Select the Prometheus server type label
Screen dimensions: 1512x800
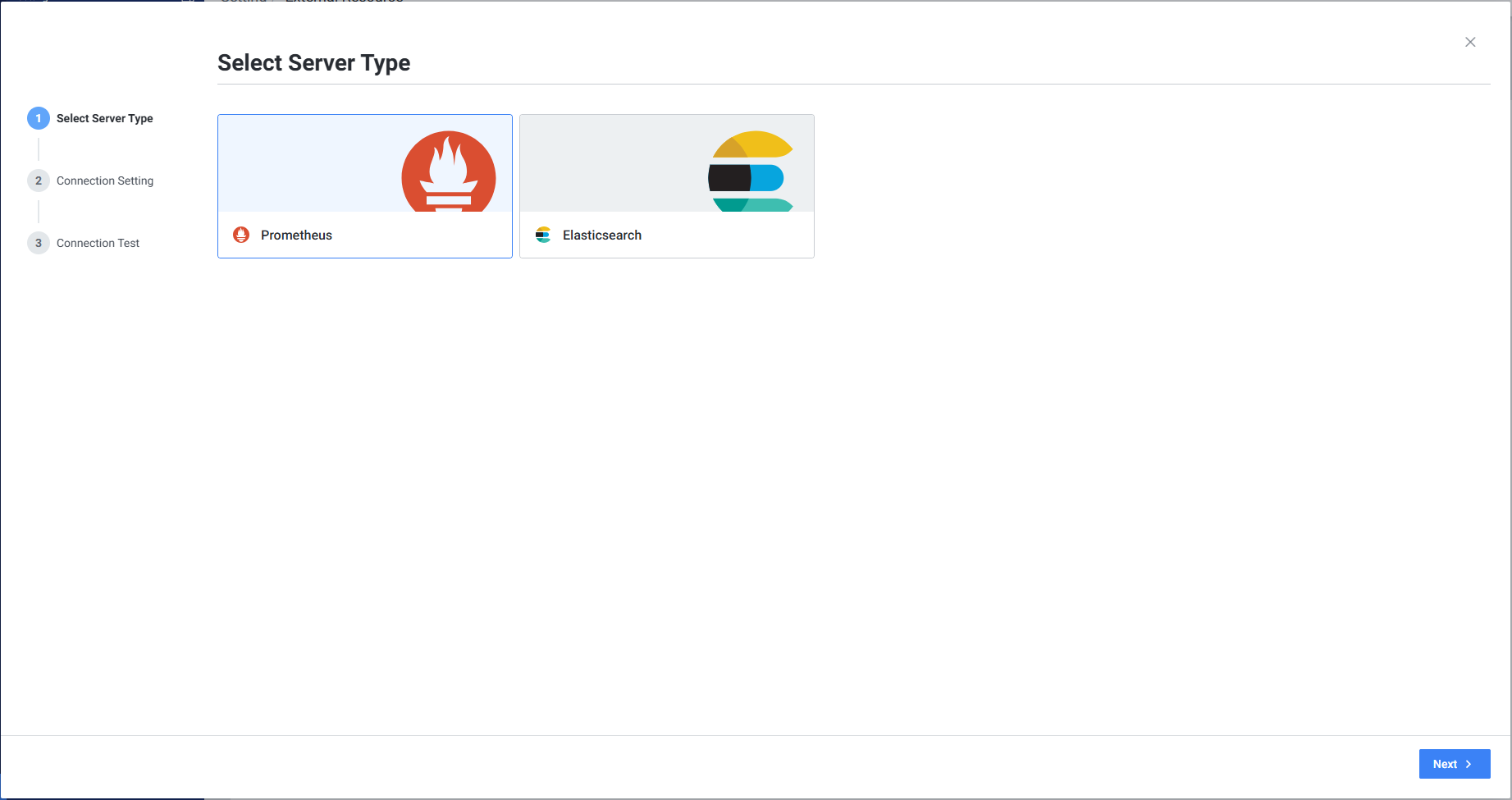click(x=296, y=235)
